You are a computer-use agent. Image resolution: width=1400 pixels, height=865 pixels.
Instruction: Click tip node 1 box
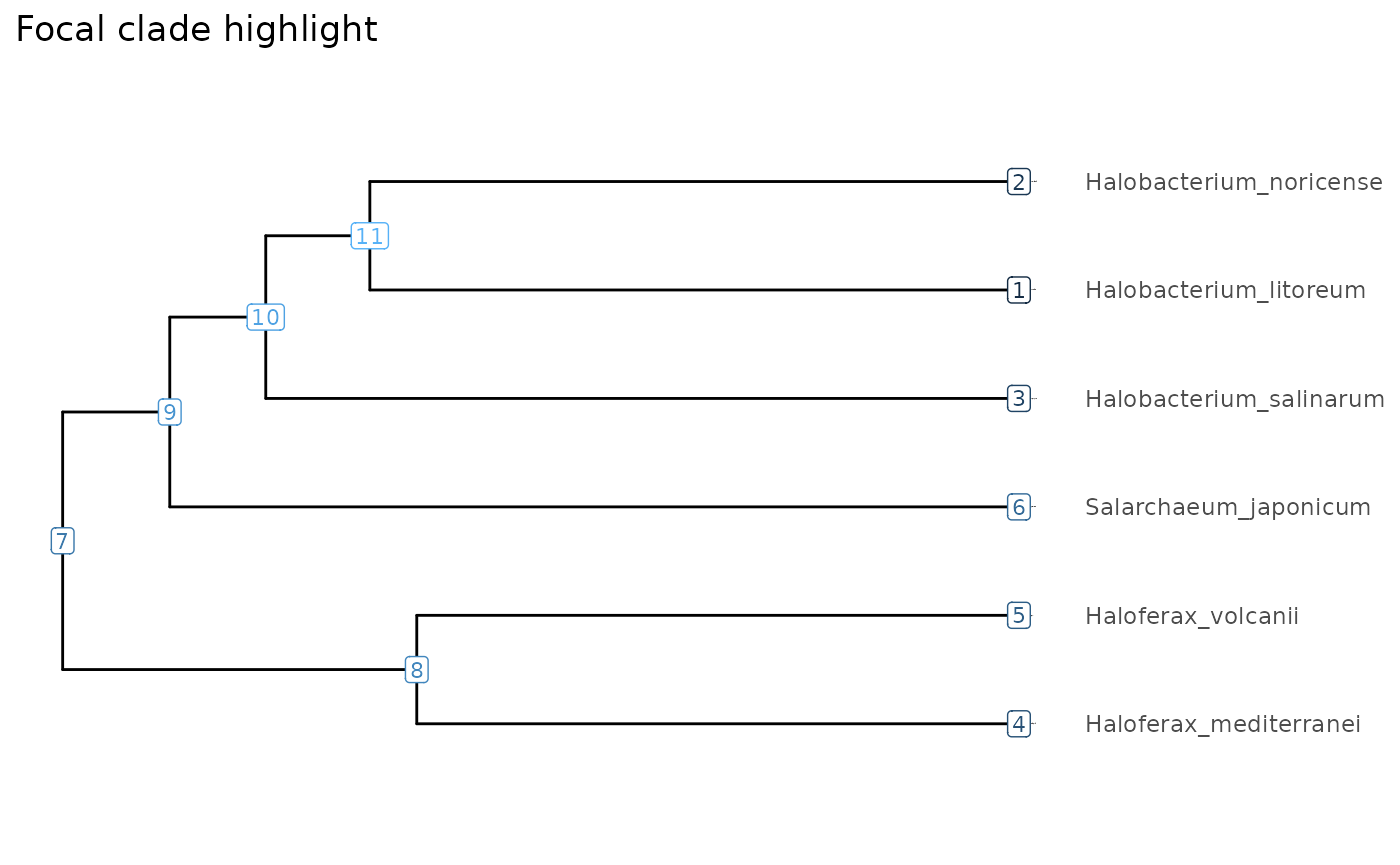1019,290
